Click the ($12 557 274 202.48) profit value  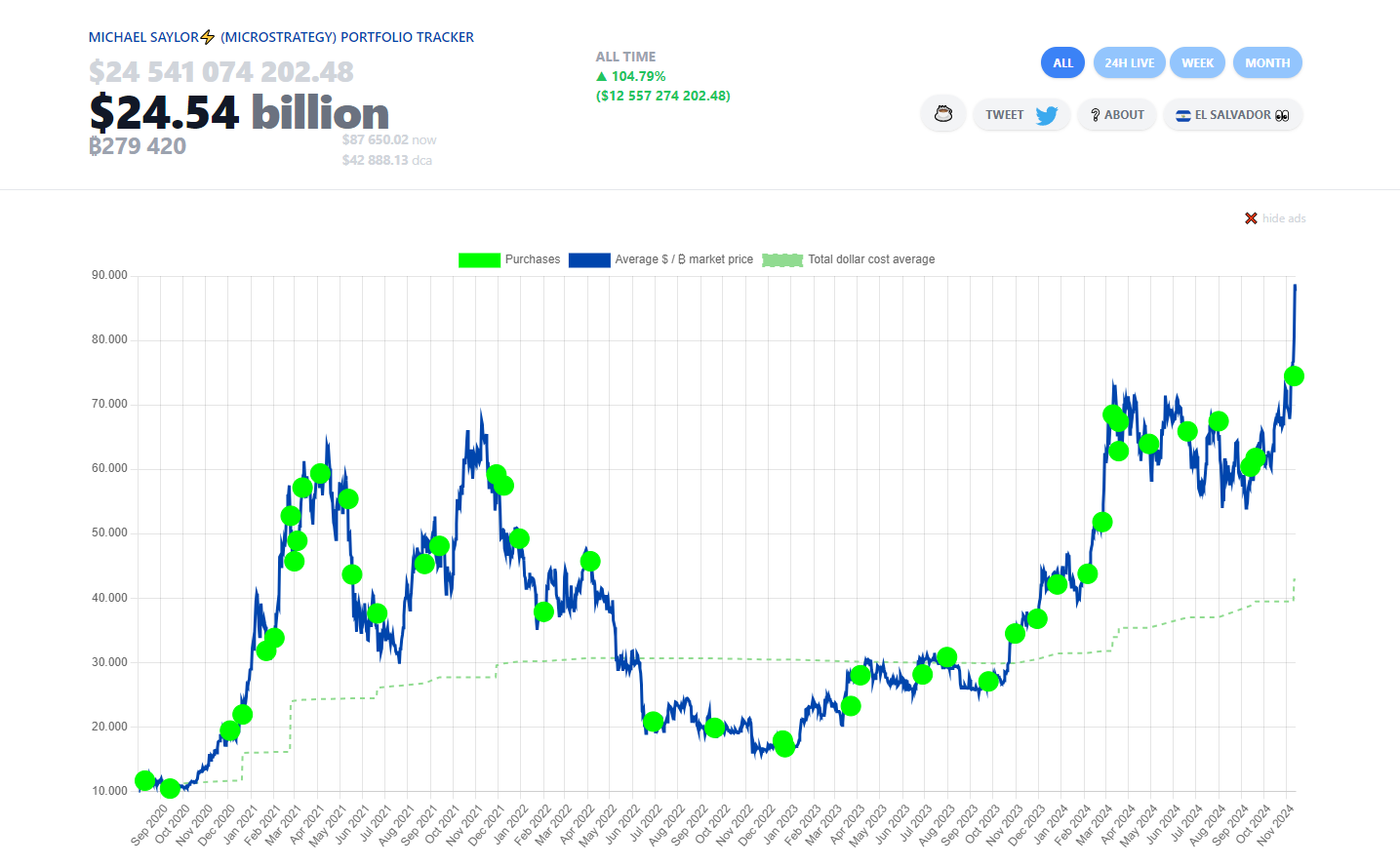coord(663,96)
